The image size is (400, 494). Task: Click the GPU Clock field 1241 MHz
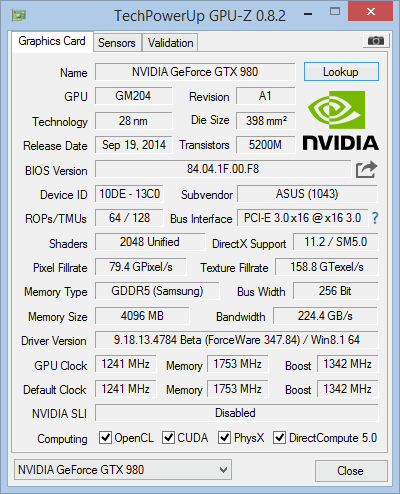click(x=126, y=364)
